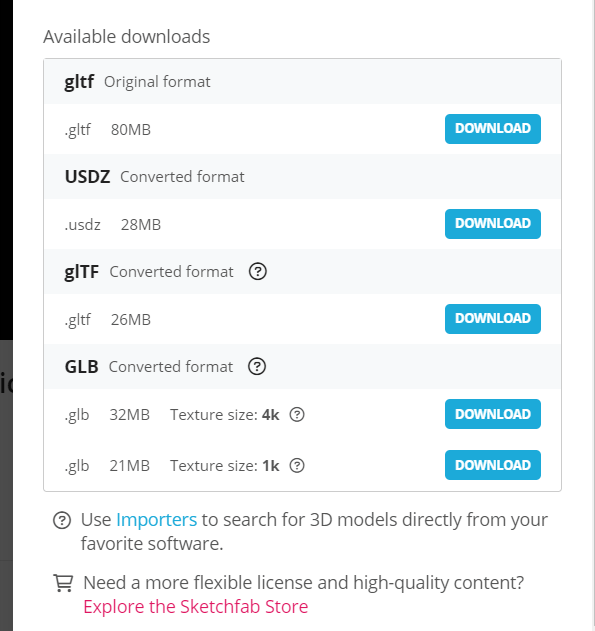The height and width of the screenshot is (631, 595).
Task: Click the Texture size: 4k label text
Action: coord(224,414)
